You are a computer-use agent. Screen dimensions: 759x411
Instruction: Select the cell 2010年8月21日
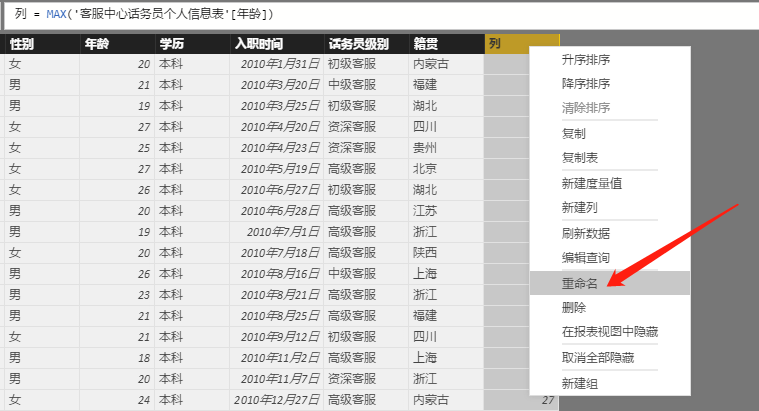280,295
